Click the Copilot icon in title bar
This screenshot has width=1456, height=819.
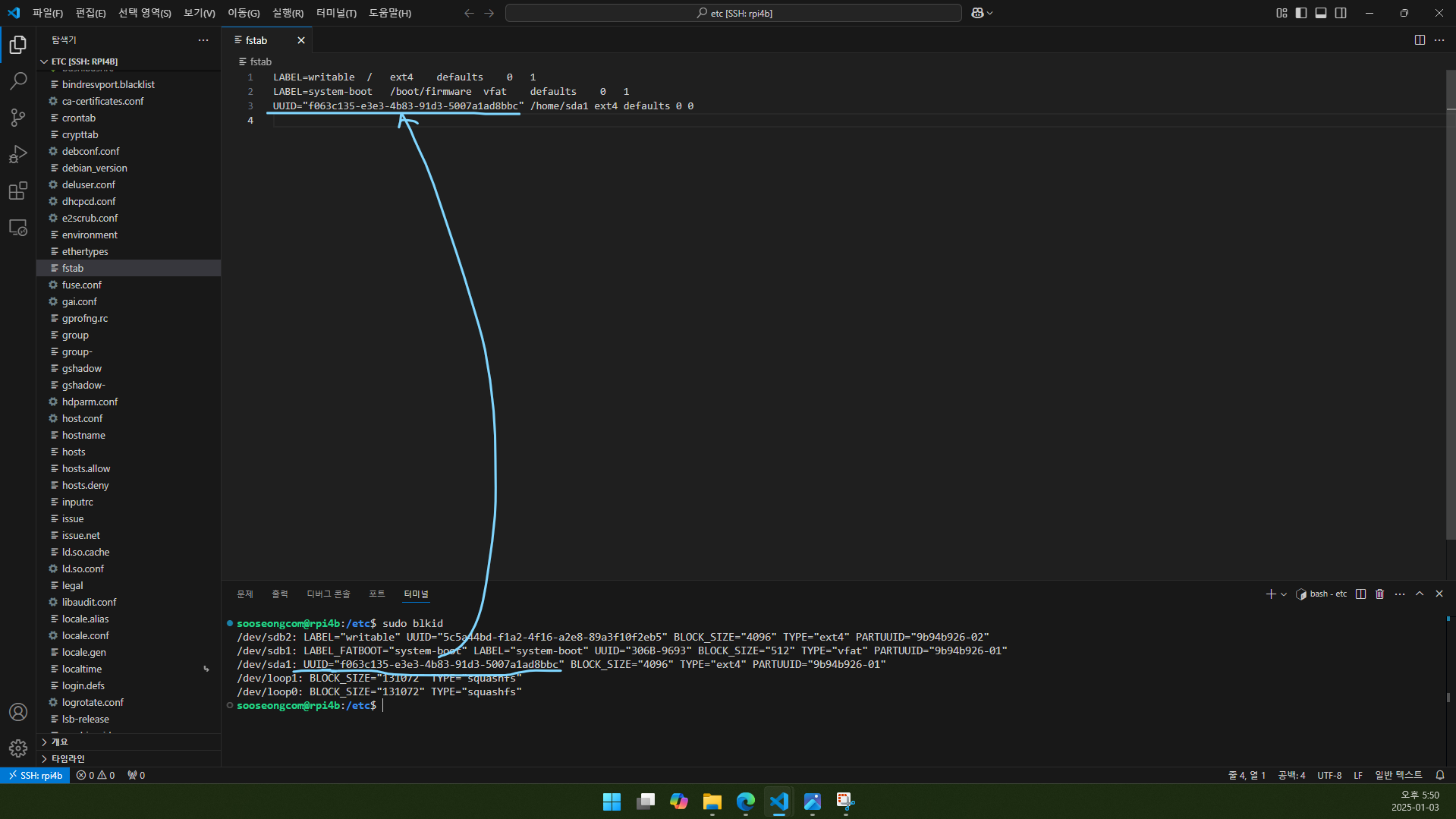point(977,13)
